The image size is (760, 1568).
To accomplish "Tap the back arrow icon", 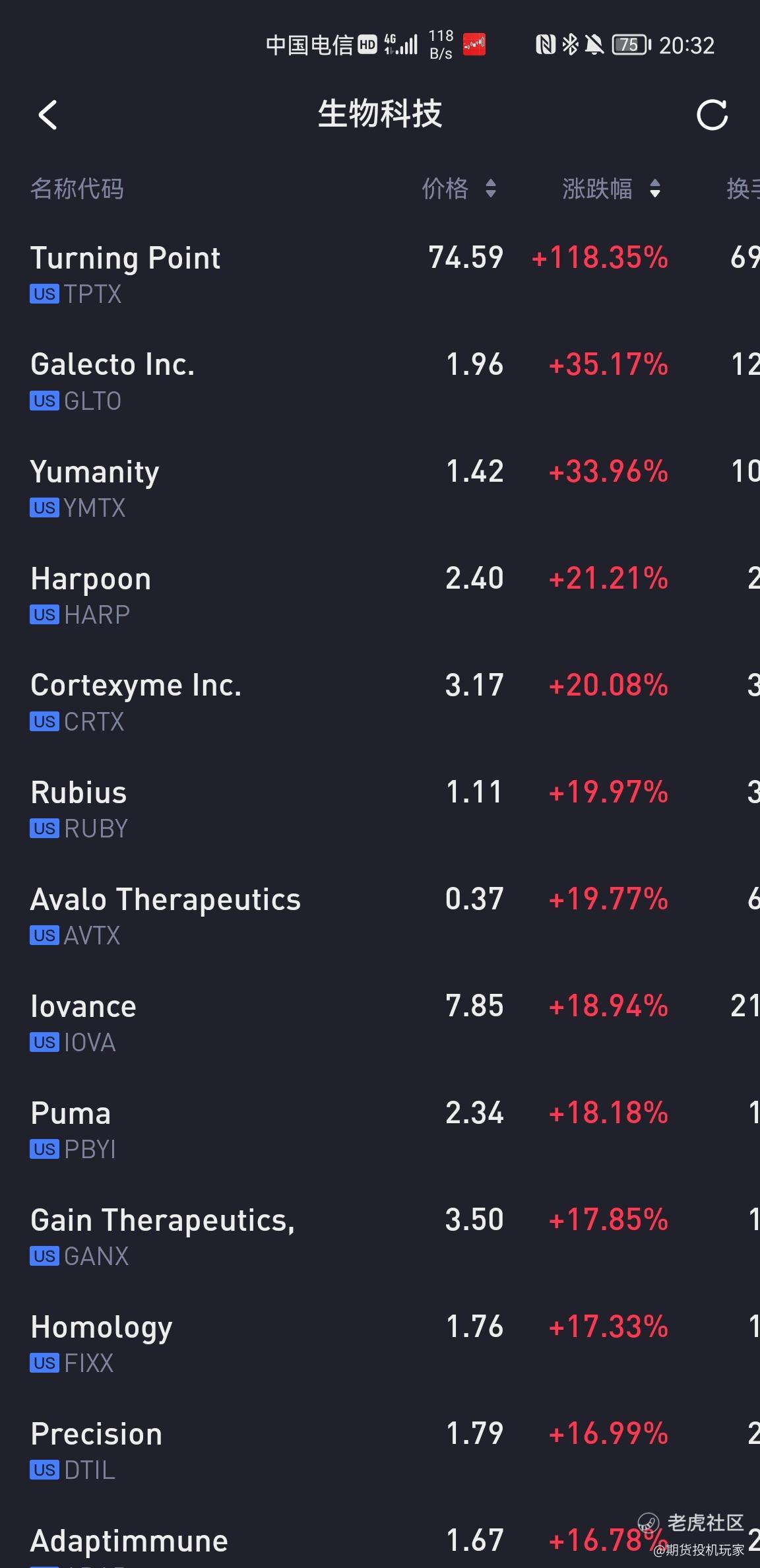I will [x=47, y=115].
